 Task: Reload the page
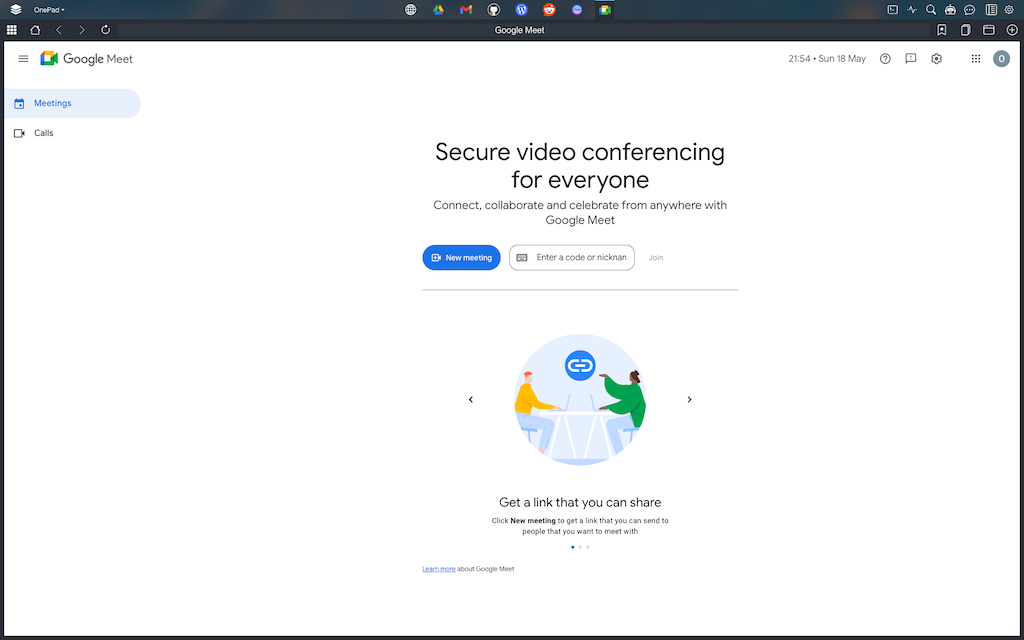(105, 30)
